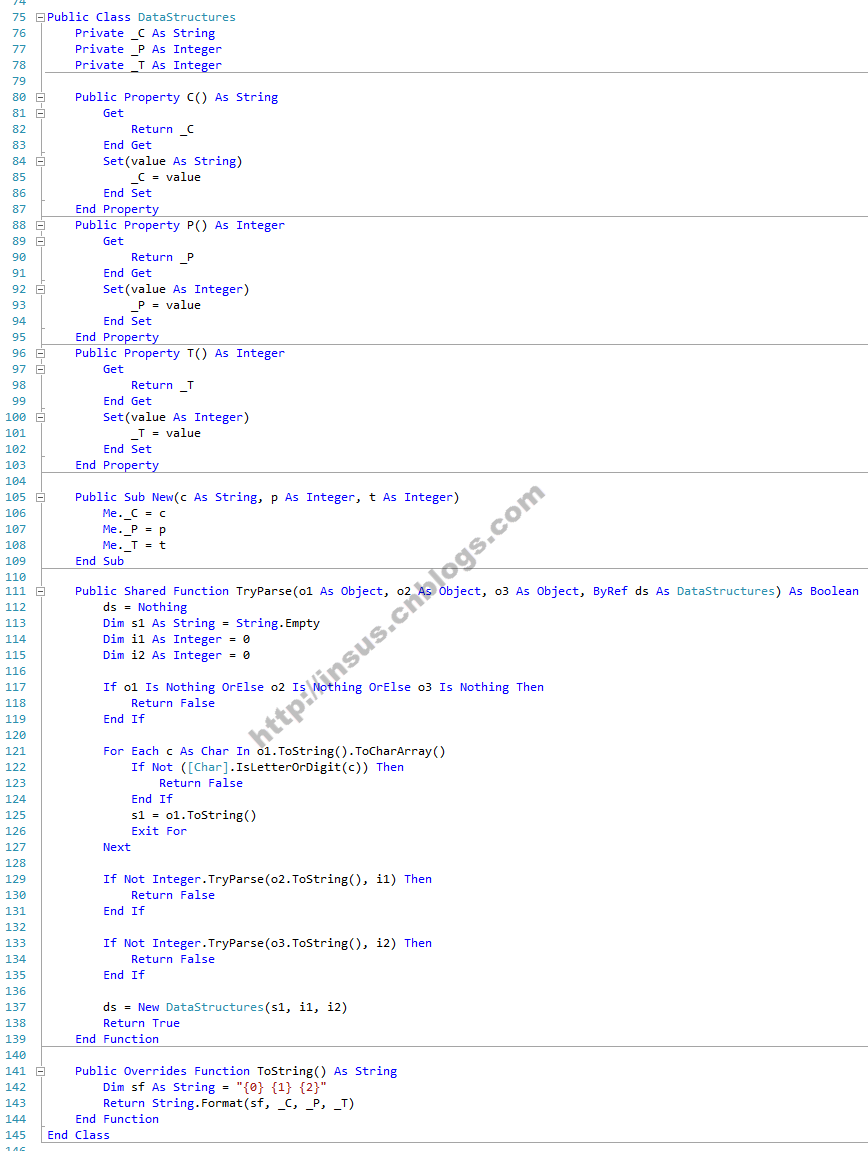Collapse the Public Class DataStructures block
Viewport: 868px width, 1152px height.
pyautogui.click(x=40, y=17)
